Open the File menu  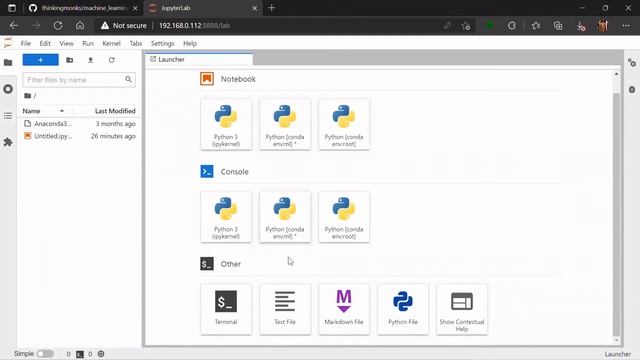[26, 43]
